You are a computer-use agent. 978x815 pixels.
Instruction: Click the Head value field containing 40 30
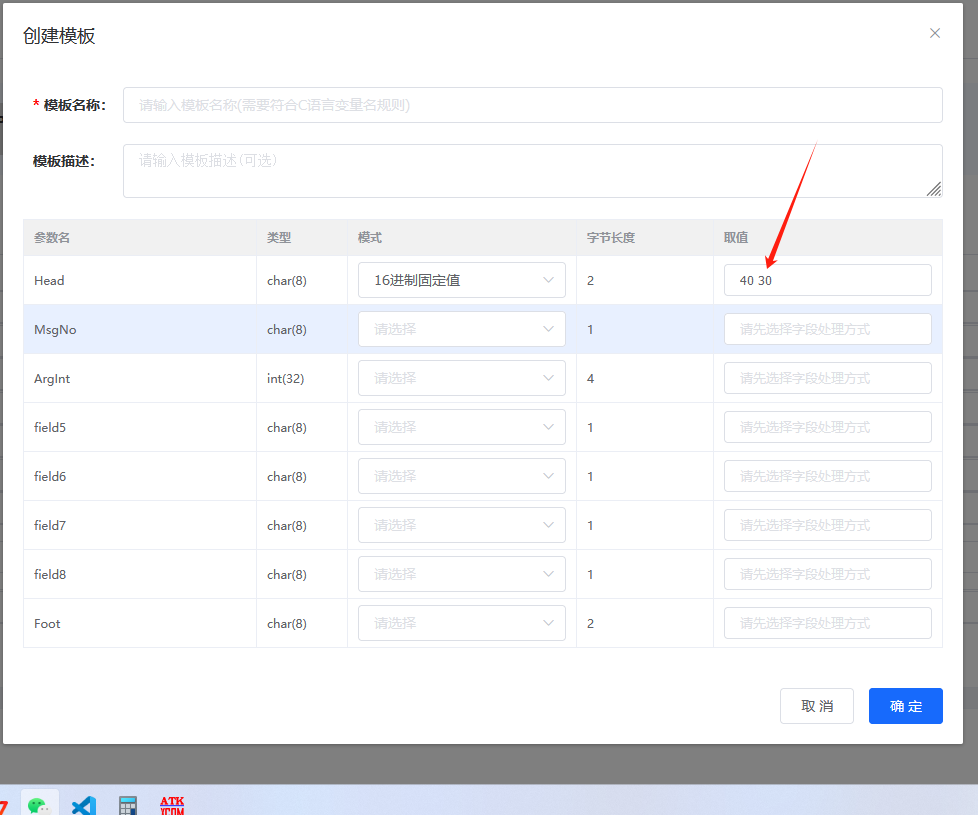(x=827, y=280)
